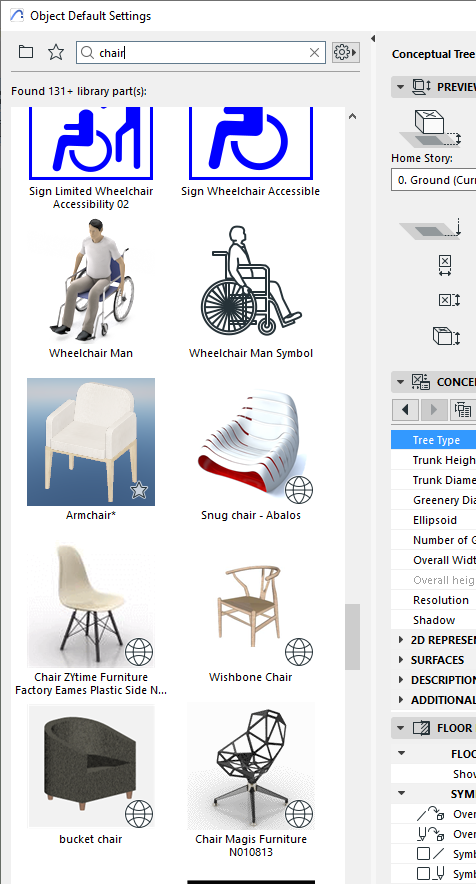
Task: Expand the Surfaces parameter group
Action: point(401,660)
